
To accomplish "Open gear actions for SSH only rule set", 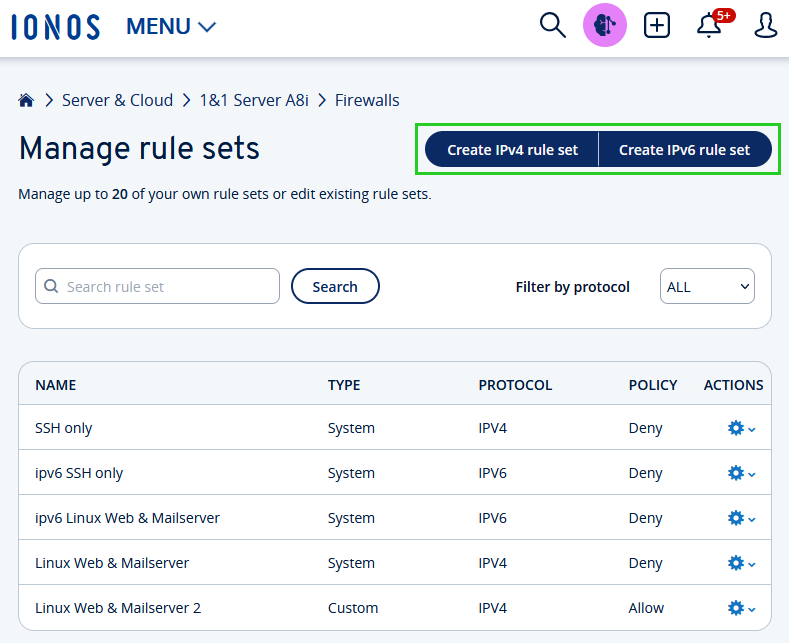I will pyautogui.click(x=740, y=428).
